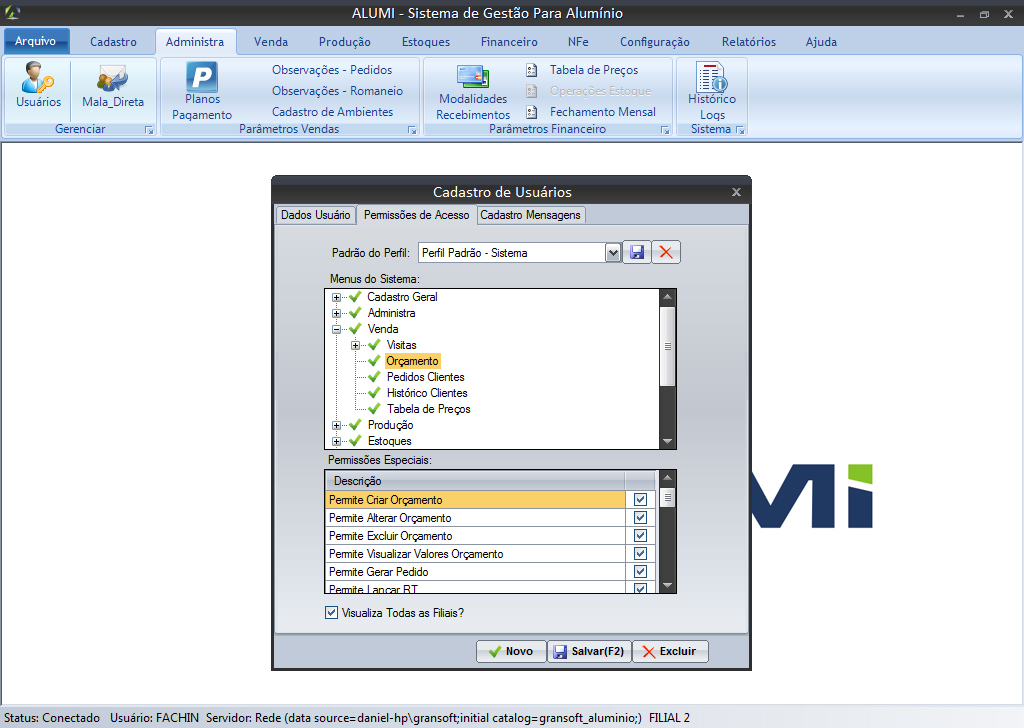Viewport: 1024px width, 728px height.
Task: Expand the Visitas tree node
Action: coord(355,345)
